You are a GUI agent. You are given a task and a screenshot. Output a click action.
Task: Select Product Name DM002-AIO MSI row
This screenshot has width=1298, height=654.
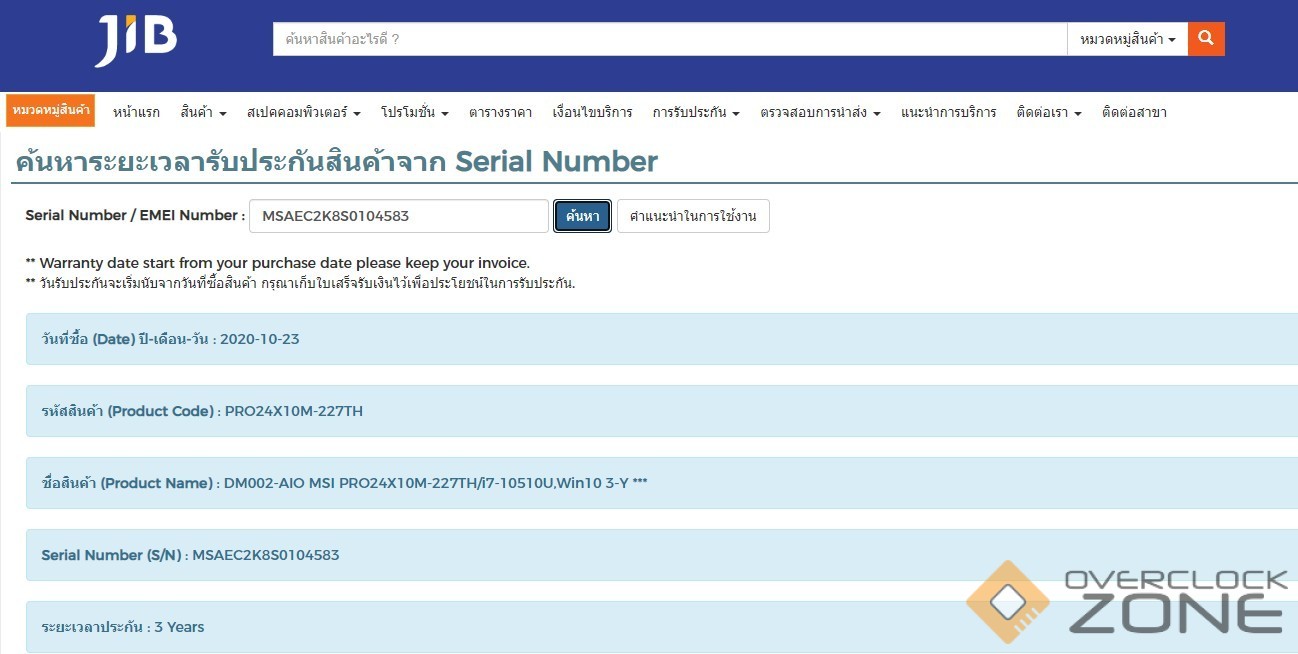click(662, 483)
